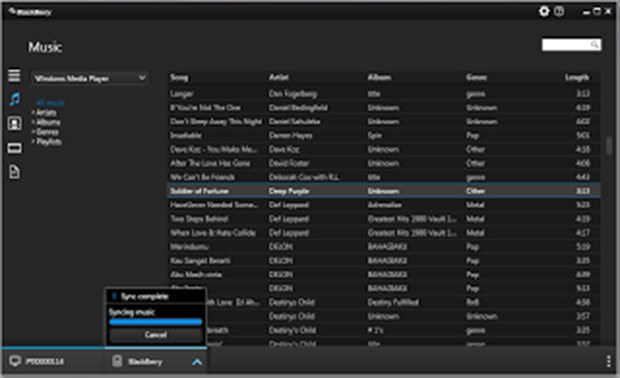Sort by the Genre column header
Screen dimensions: 620x378
tap(476, 77)
